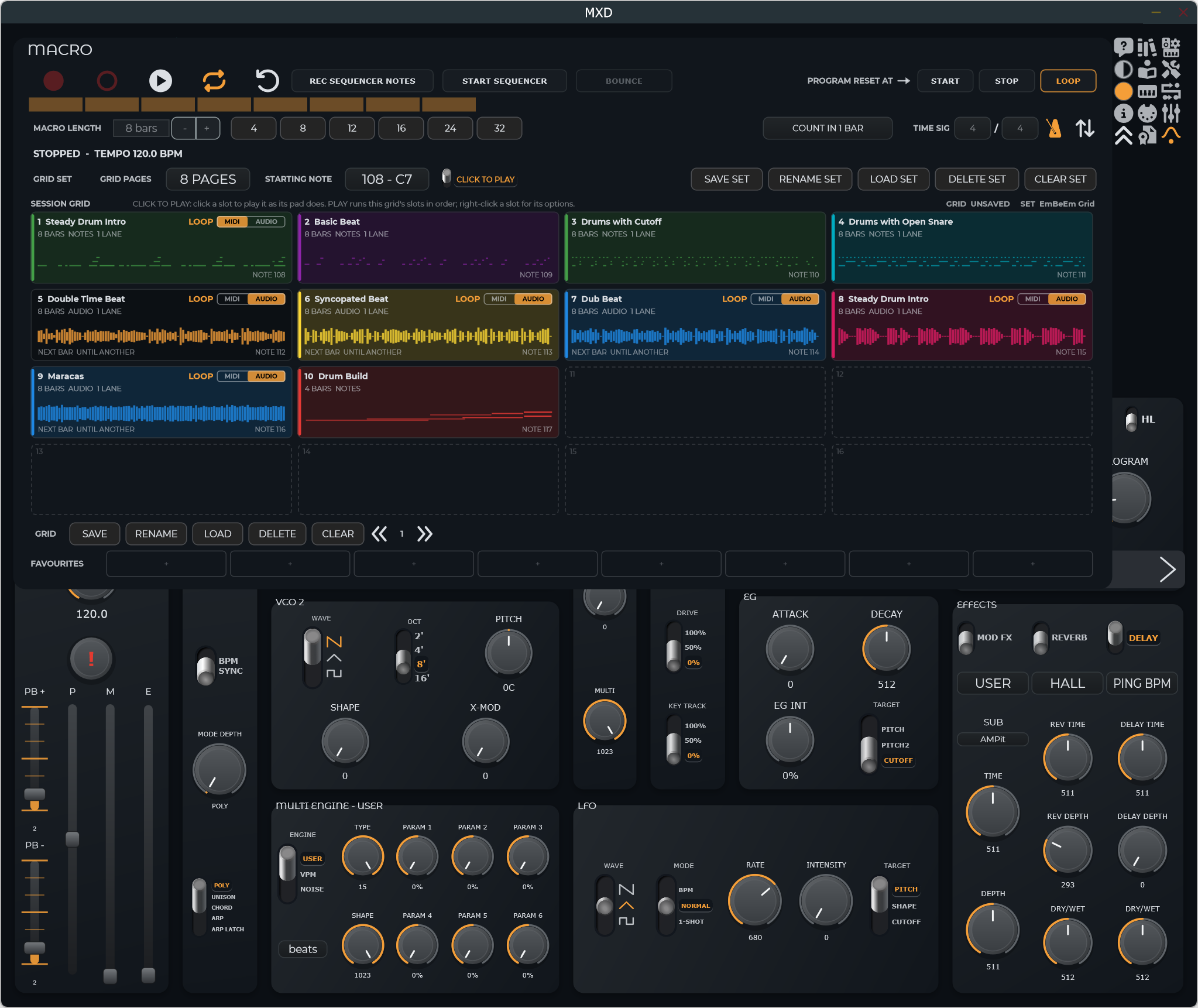
Task: Click the keyboard keys icon in icon grid
Action: click(1147, 92)
